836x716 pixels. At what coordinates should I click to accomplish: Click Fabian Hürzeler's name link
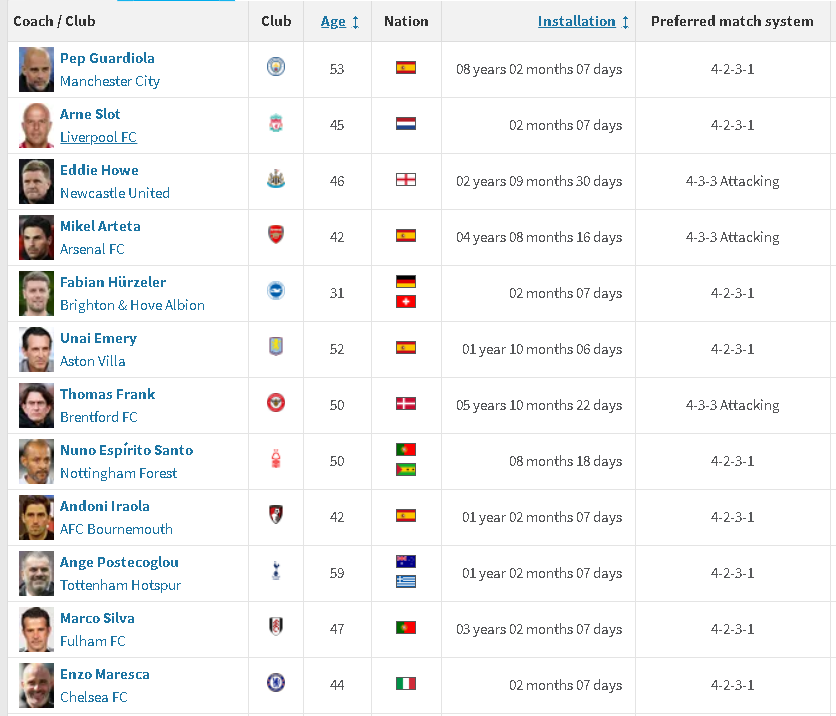(x=113, y=282)
